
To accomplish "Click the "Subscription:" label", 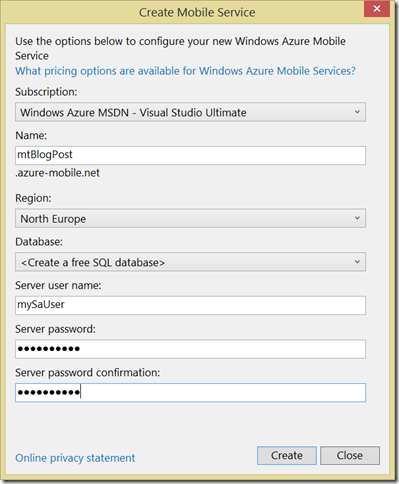I will [x=46, y=92].
